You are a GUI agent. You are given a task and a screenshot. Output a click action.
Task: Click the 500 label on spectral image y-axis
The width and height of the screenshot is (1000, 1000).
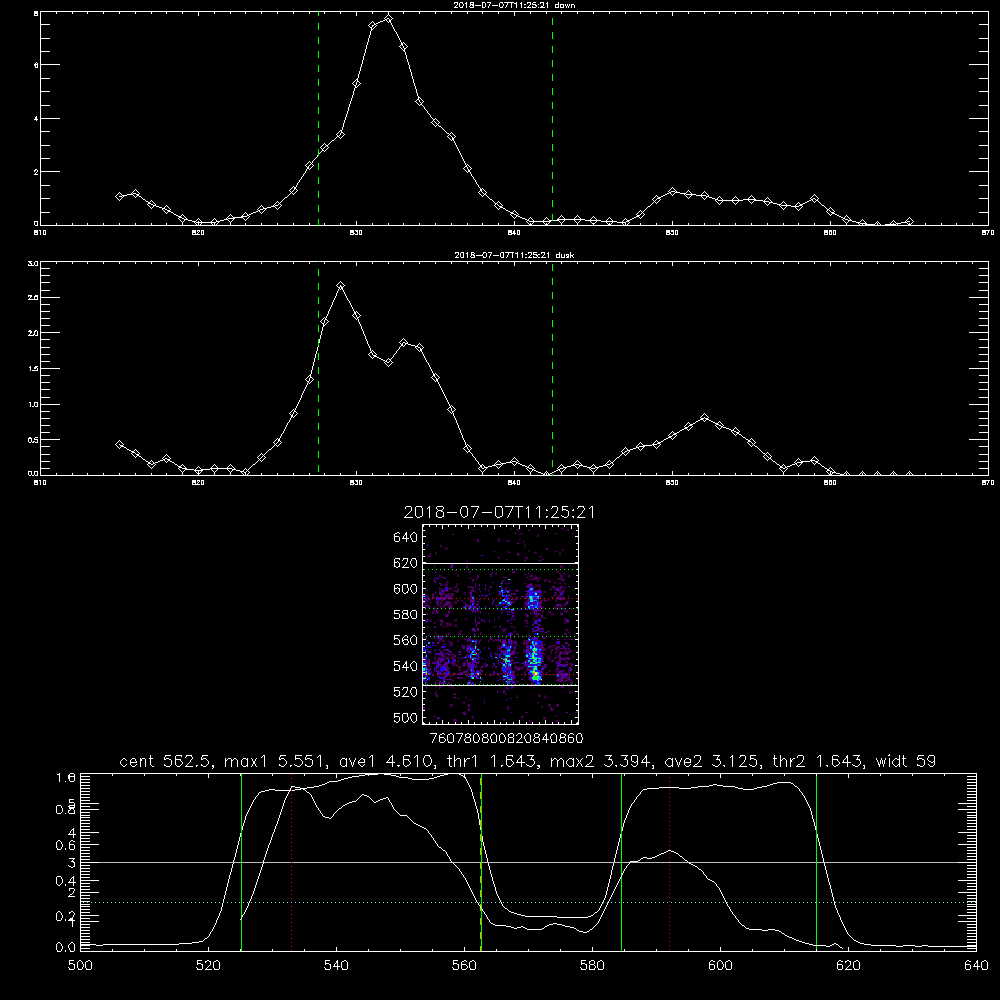[x=405, y=717]
